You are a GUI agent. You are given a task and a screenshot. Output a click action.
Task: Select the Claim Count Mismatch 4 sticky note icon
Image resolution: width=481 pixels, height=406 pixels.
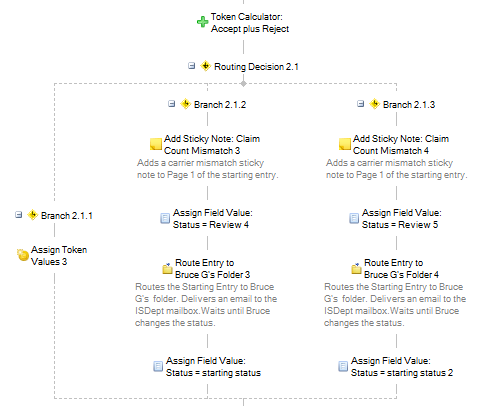[345, 144]
